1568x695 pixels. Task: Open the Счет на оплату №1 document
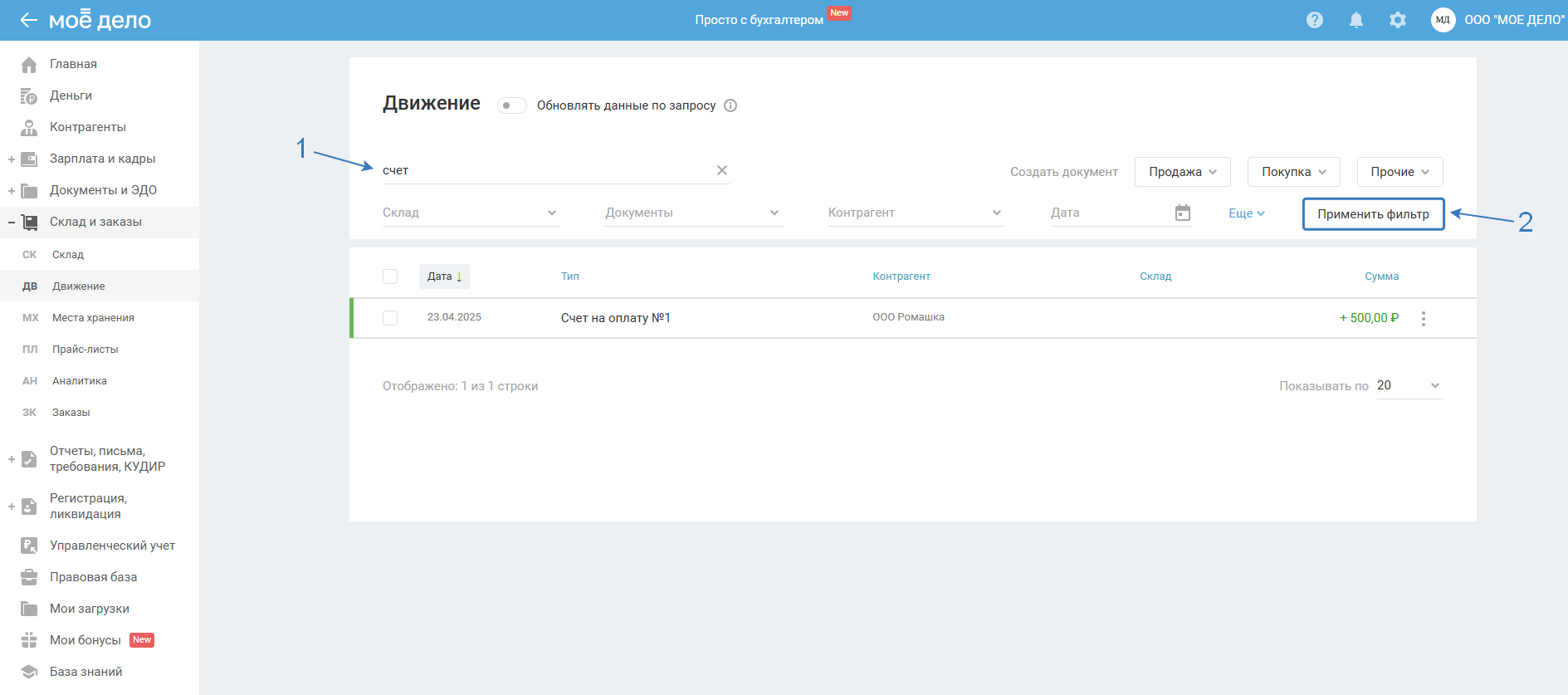pyautogui.click(x=616, y=318)
